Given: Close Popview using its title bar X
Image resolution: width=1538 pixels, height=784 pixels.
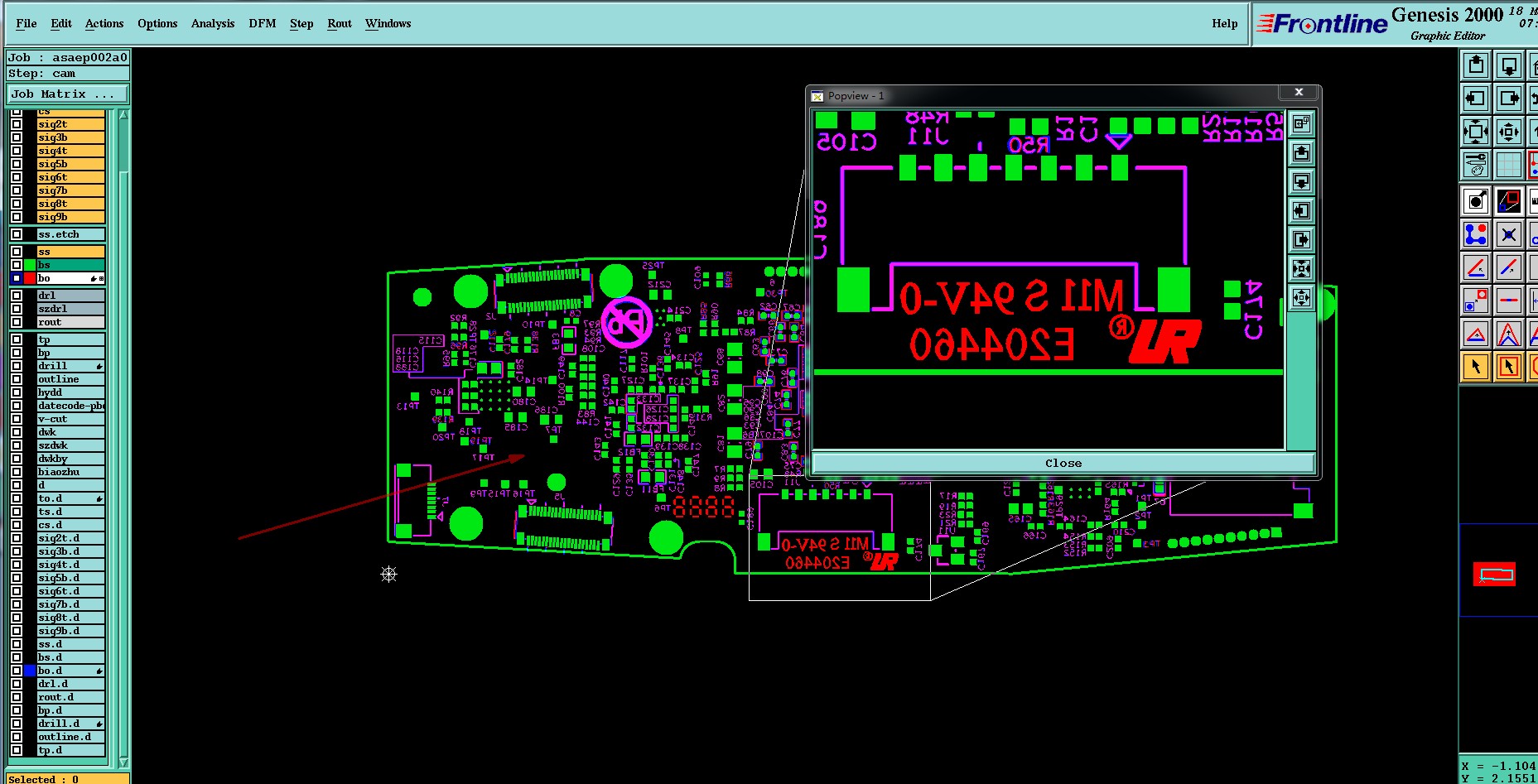Looking at the screenshot, I should point(1299,92).
